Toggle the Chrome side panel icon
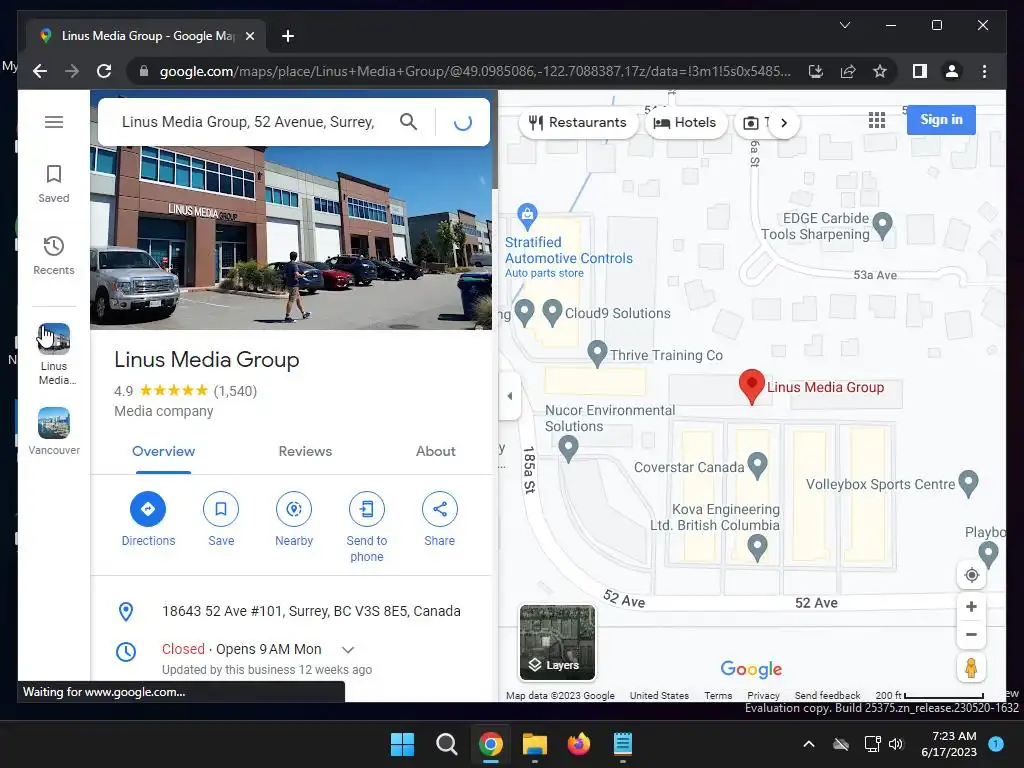The image size is (1024, 768). pos(920,71)
